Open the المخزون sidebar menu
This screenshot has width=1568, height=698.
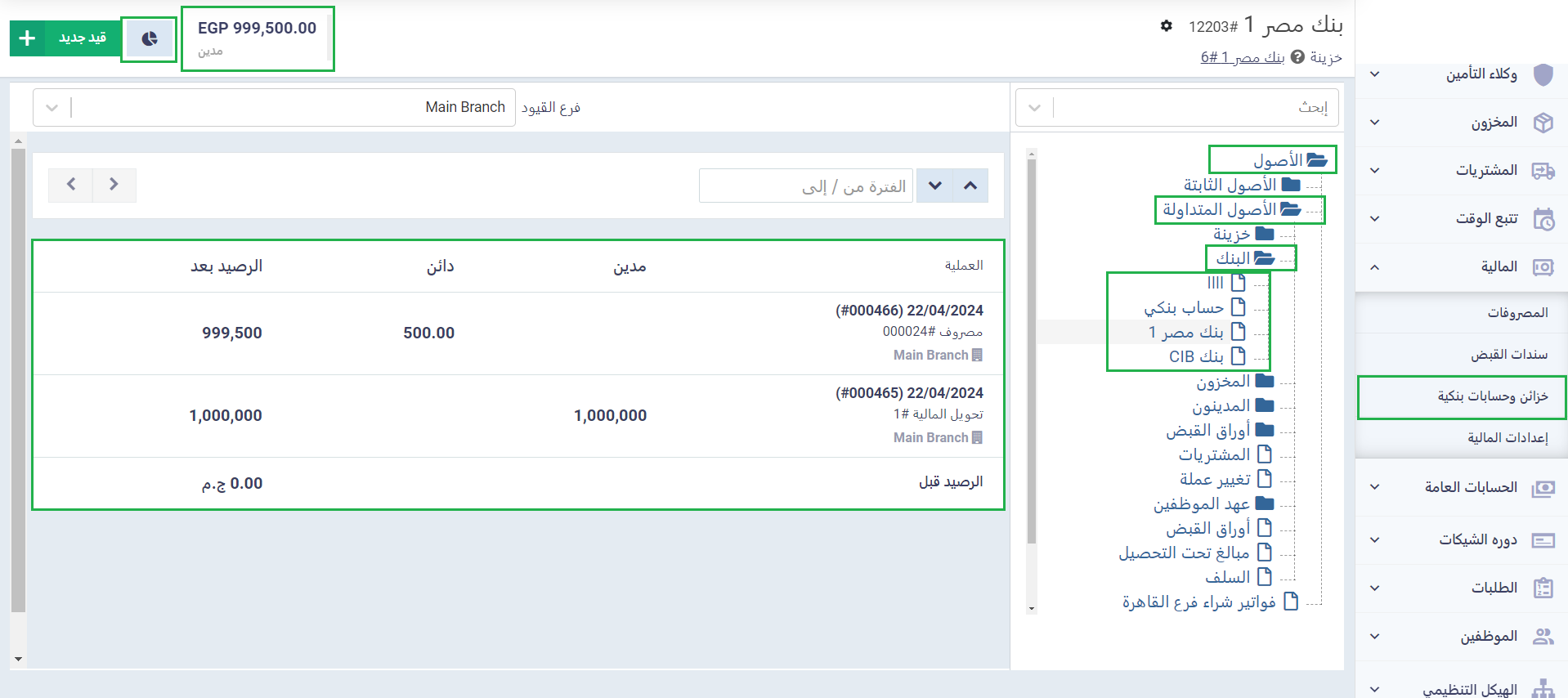[1461, 123]
